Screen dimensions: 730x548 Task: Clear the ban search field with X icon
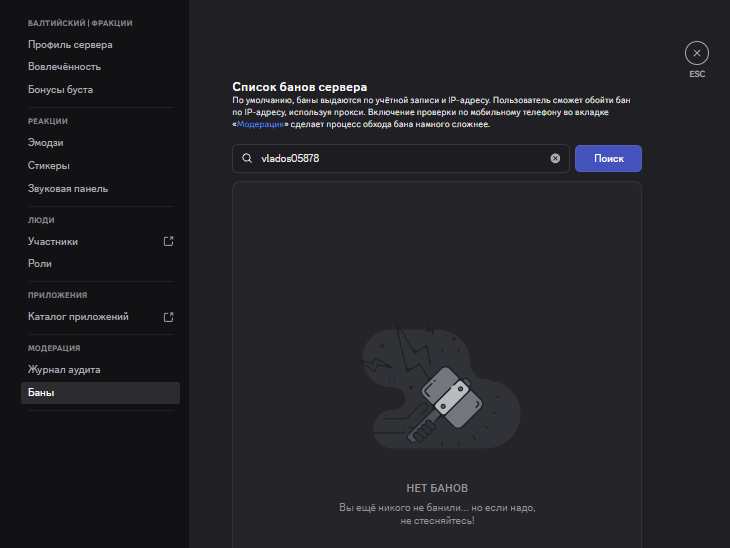[555, 158]
